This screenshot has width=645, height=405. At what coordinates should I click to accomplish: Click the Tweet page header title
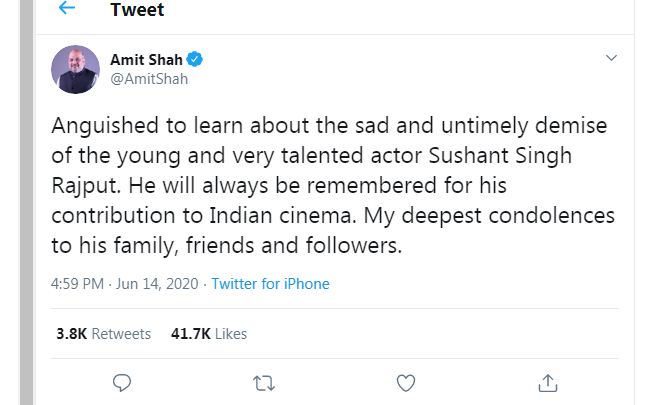click(x=137, y=10)
